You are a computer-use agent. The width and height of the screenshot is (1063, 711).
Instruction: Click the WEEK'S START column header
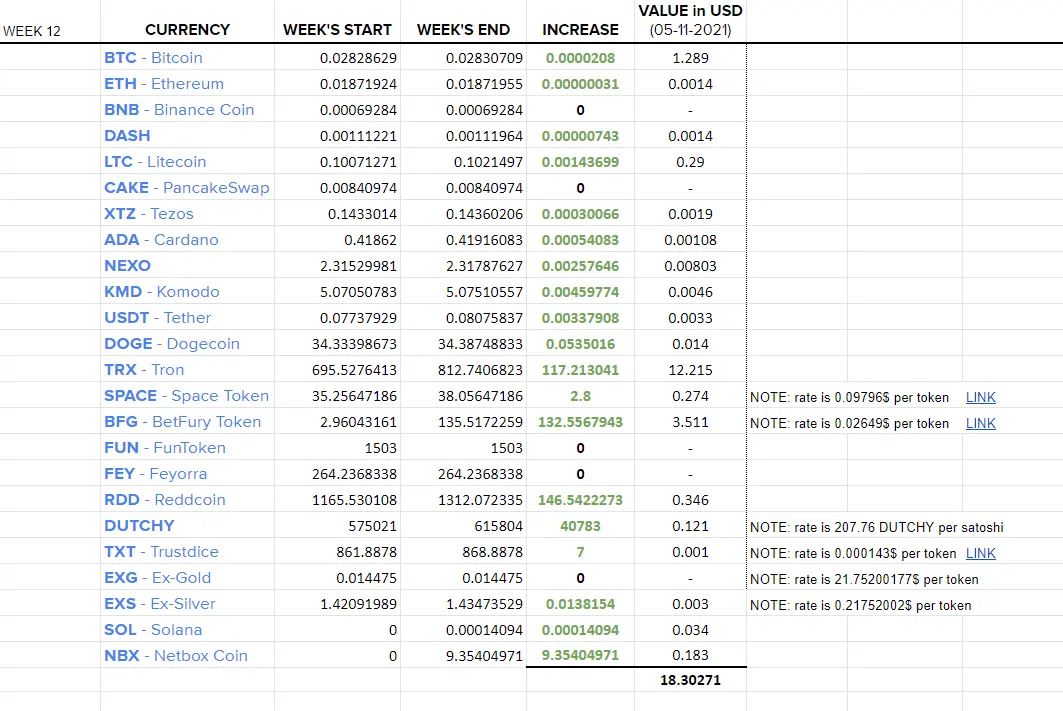pos(337,30)
